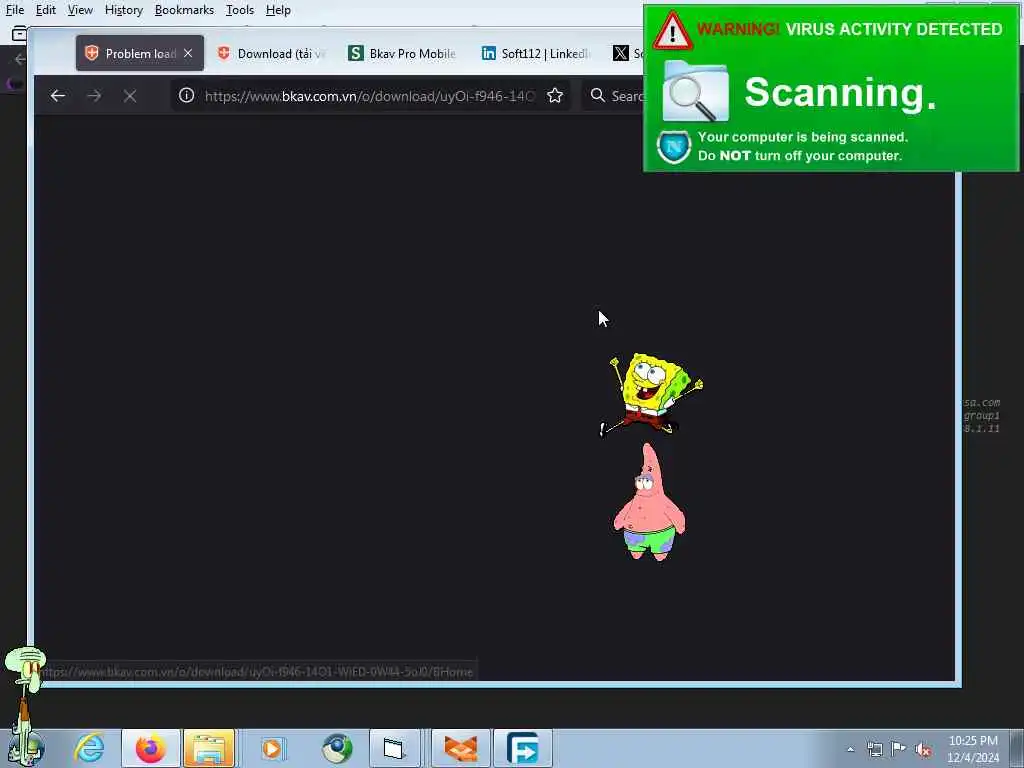Stop loading the current page

(x=130, y=96)
